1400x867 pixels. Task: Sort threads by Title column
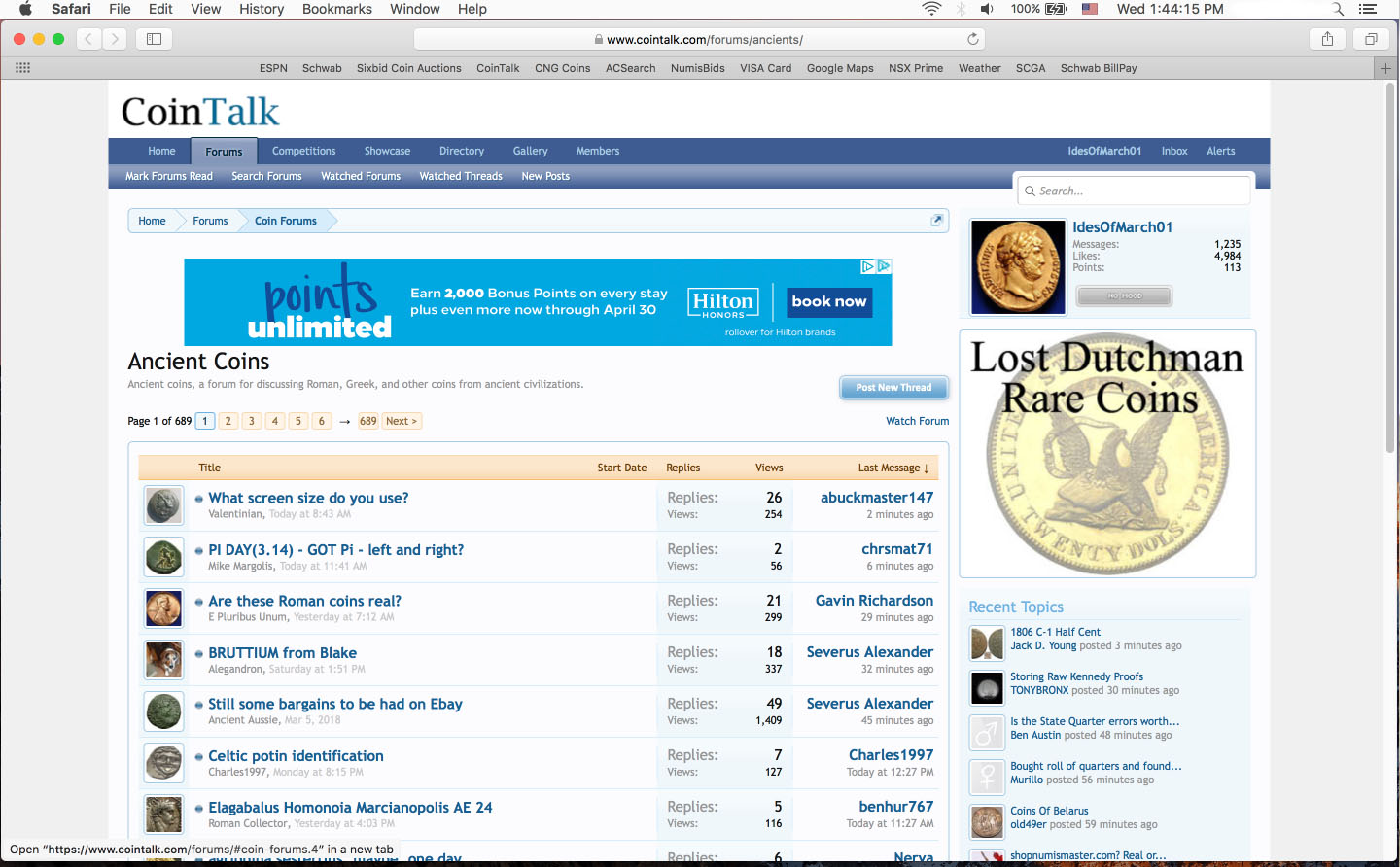pyautogui.click(x=209, y=468)
